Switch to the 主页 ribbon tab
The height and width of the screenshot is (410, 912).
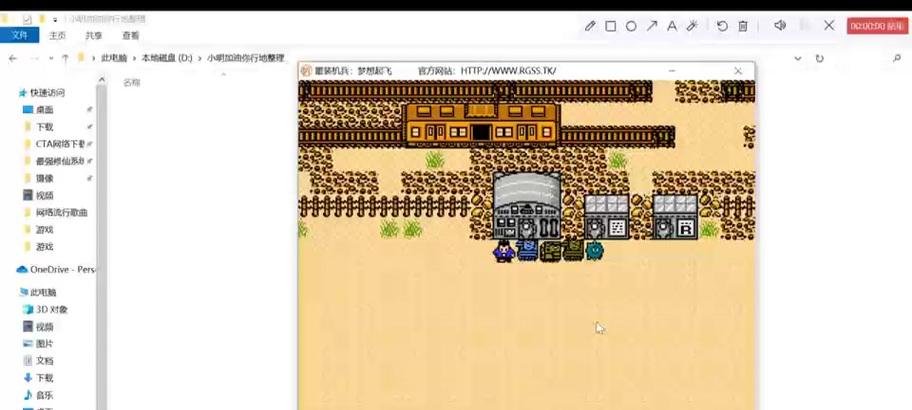click(57, 35)
